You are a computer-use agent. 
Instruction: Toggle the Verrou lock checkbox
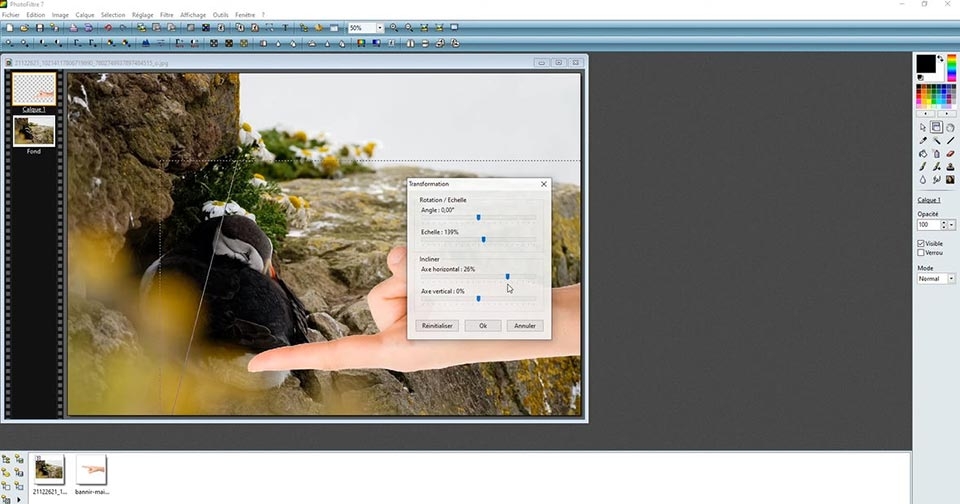coord(921,252)
